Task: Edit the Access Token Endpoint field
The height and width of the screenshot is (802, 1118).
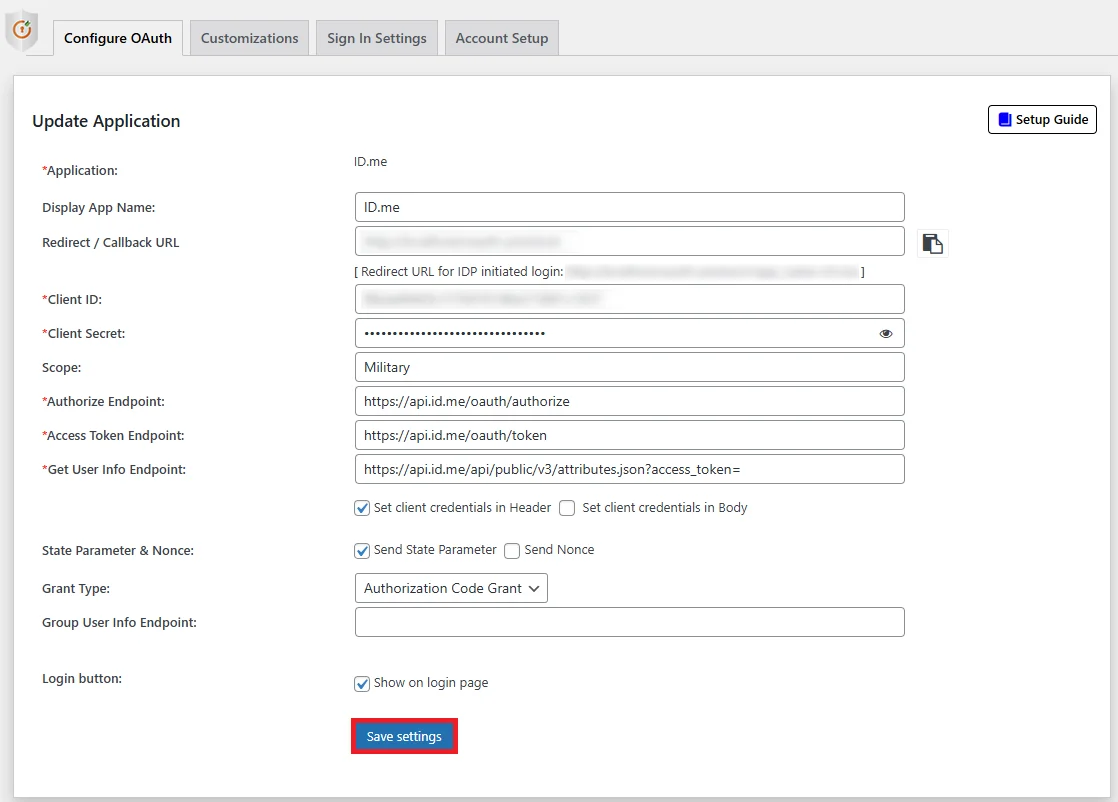Action: pos(630,435)
